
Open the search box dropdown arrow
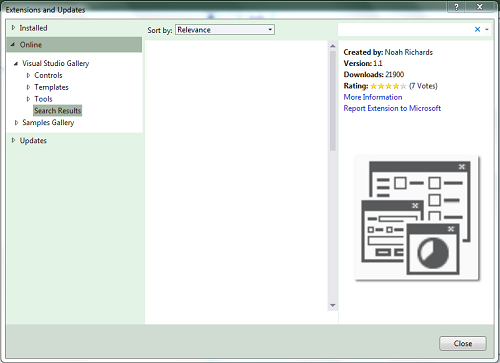tap(487, 30)
